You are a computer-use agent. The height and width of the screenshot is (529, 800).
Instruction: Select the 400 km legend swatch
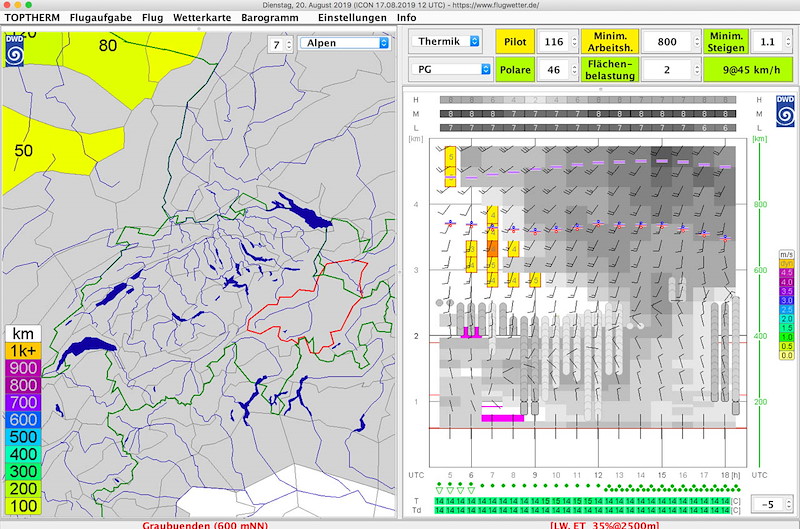pos(23,455)
